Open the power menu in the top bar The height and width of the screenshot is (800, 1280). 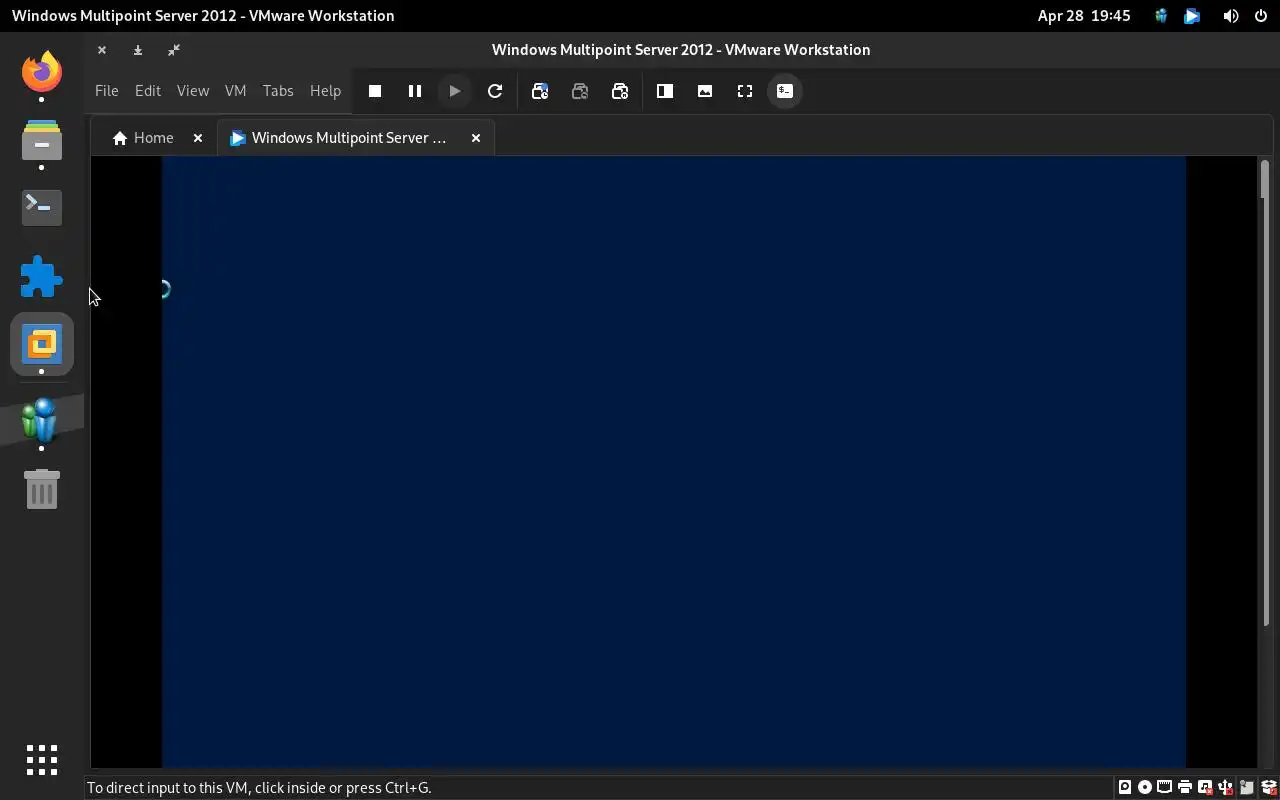1261,16
